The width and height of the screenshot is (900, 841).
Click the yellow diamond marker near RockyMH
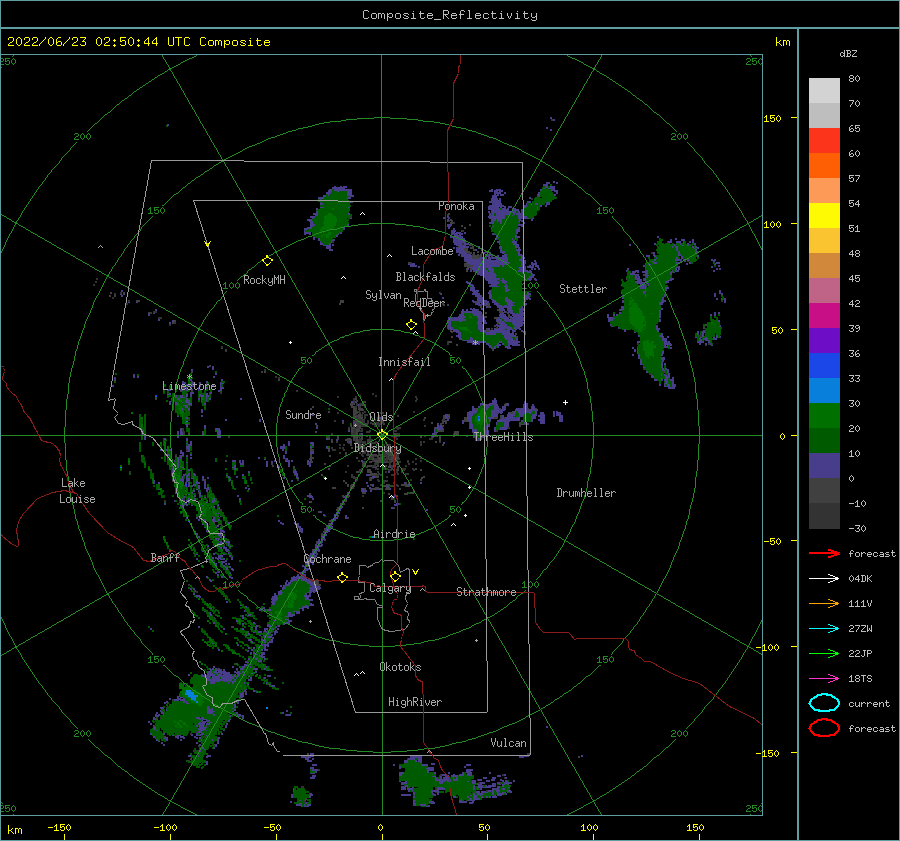point(267,260)
